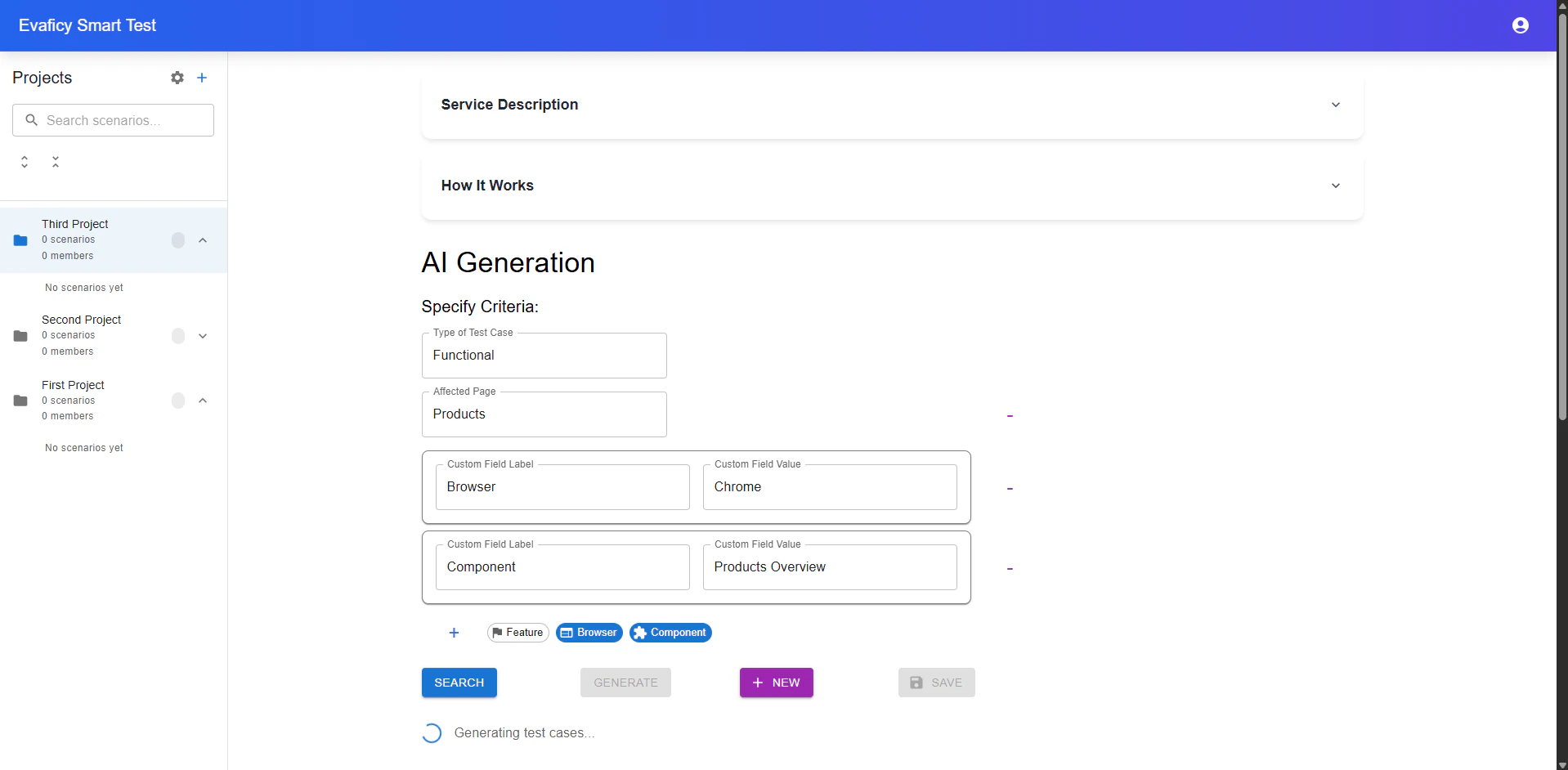Click the Third Project status badge

pyautogui.click(x=178, y=240)
